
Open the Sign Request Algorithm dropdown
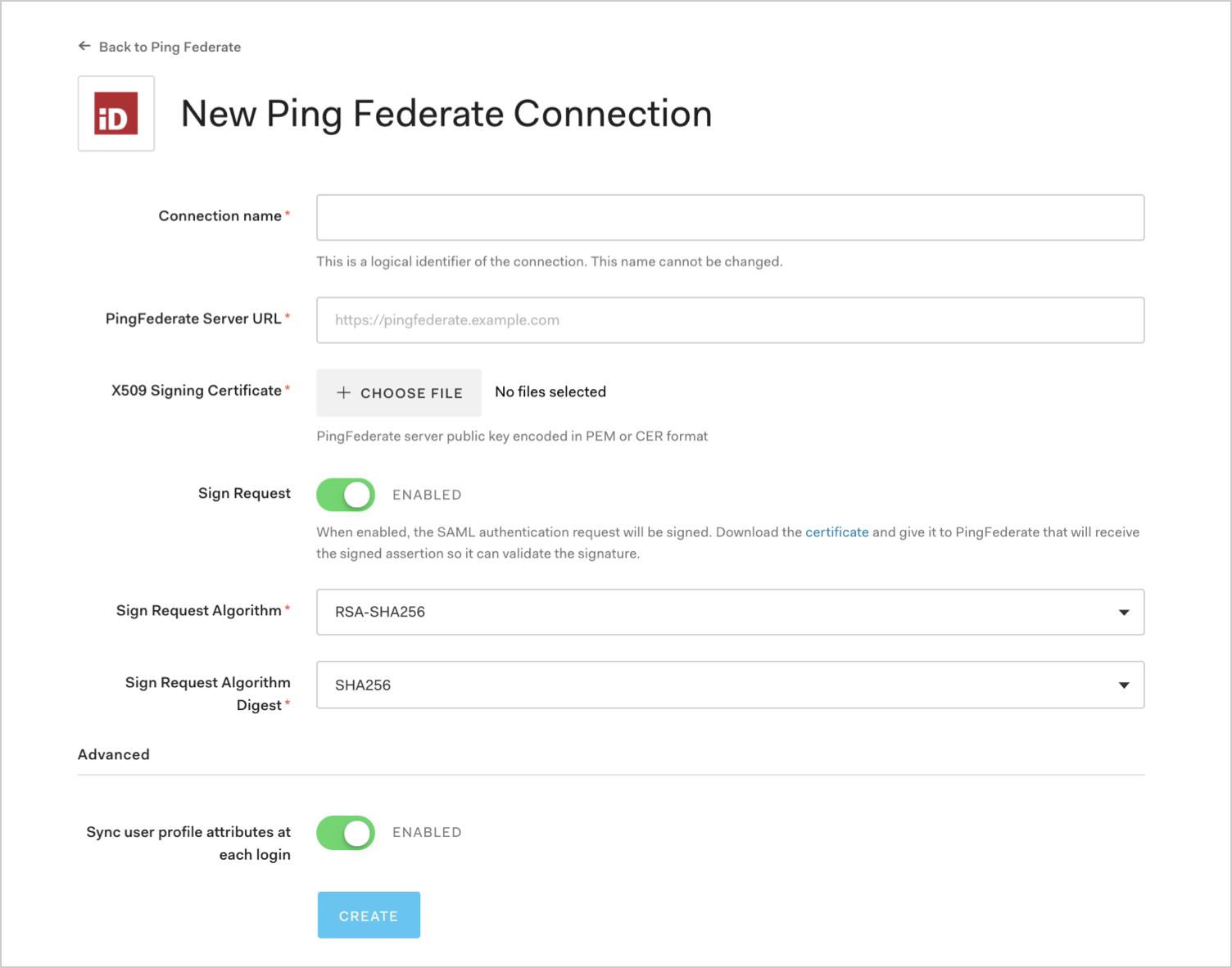pos(730,612)
